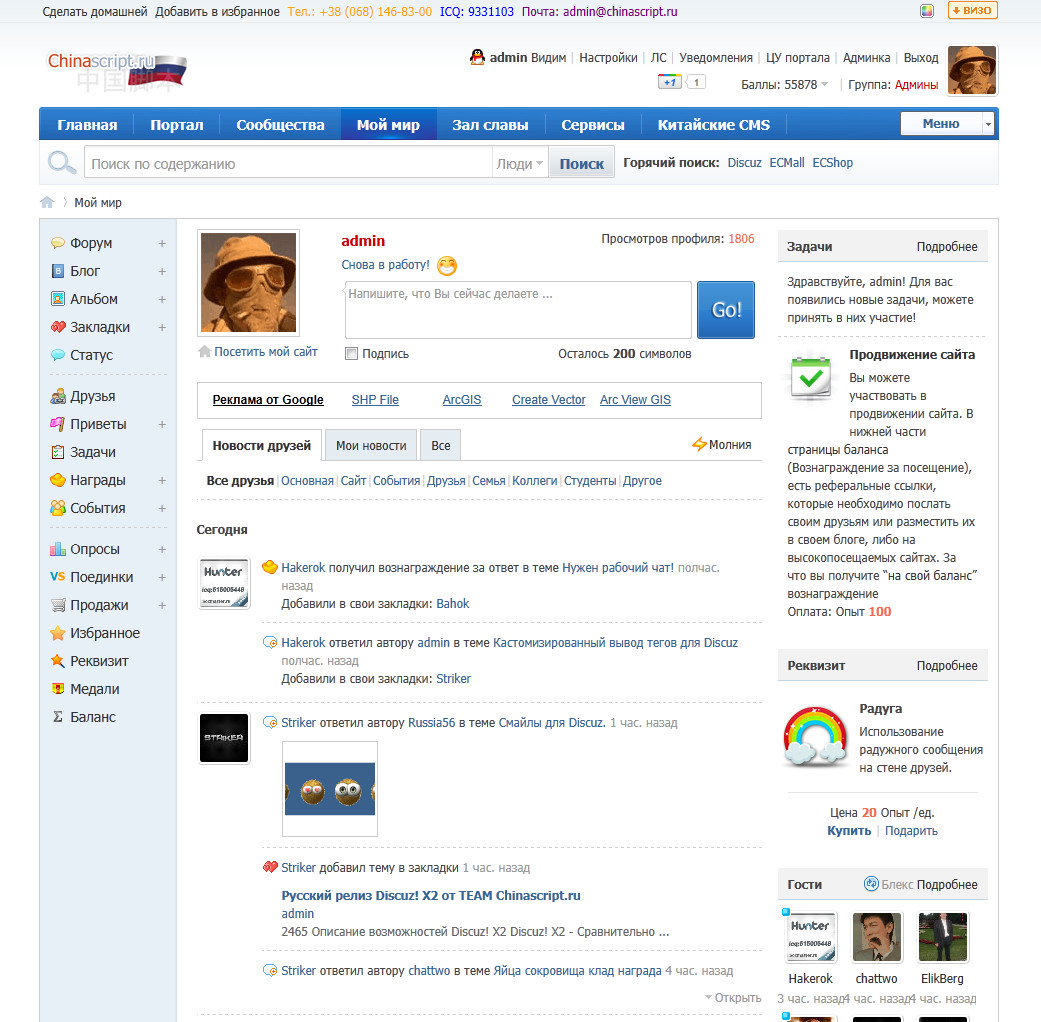Open the Приветы sidebar icon

(58, 424)
